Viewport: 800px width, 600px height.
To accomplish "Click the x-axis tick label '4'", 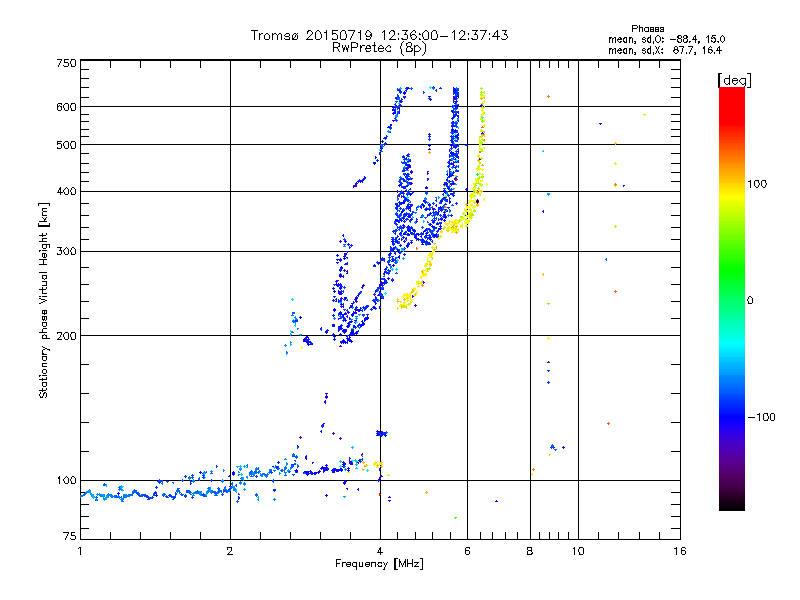I will tap(380, 551).
